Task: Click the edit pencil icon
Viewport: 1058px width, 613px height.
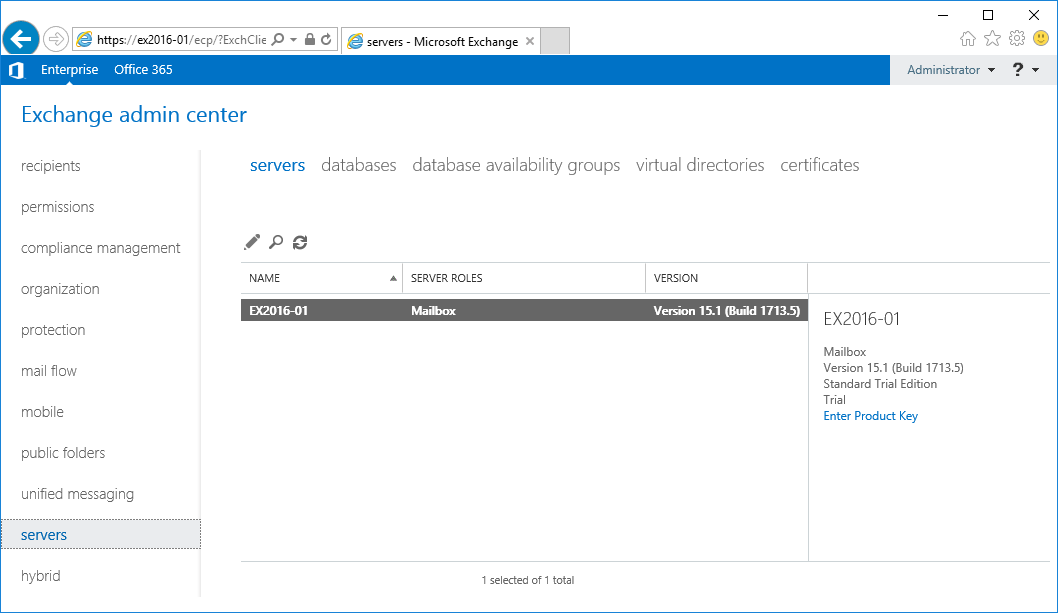Action: [x=252, y=242]
